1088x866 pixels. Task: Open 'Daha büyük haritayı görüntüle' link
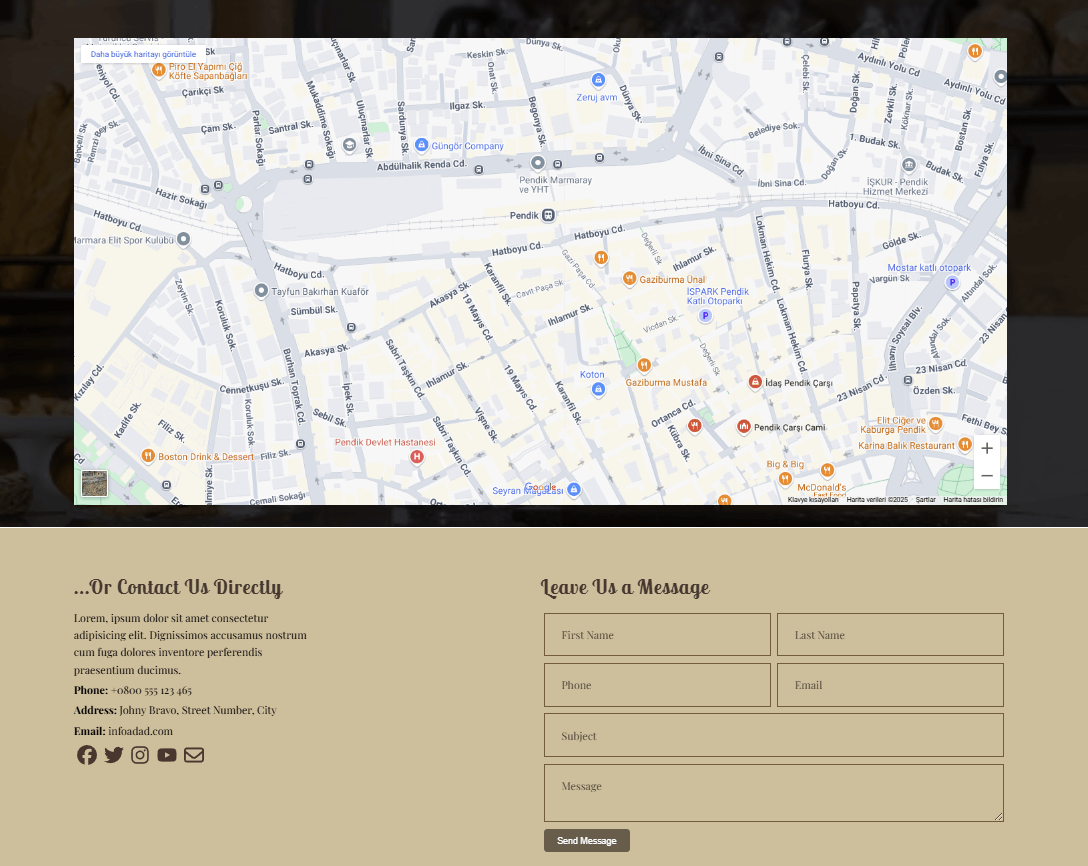click(143, 54)
